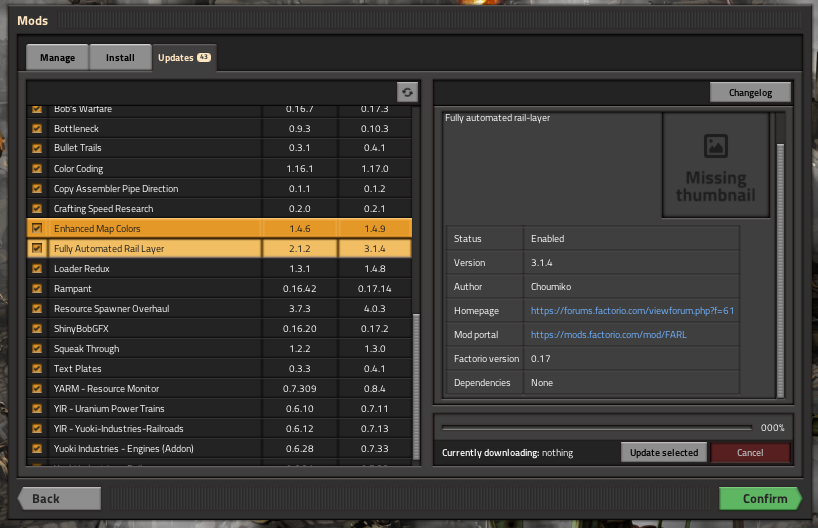This screenshot has width=818, height=528.
Task: Toggle Fully Automated Rail Layer checkbox
Action: [x=37, y=248]
